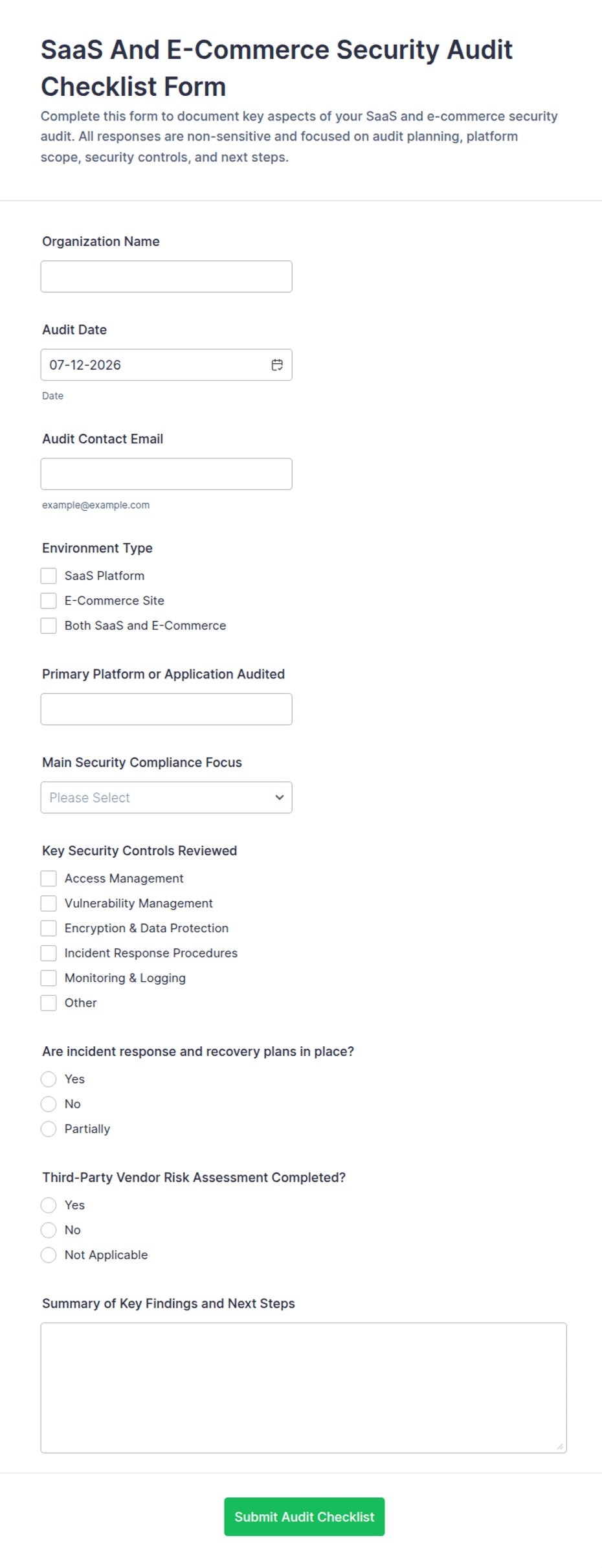Focus the Audit Contact Email field
Image resolution: width=602 pixels, height=1568 pixels.
[166, 474]
